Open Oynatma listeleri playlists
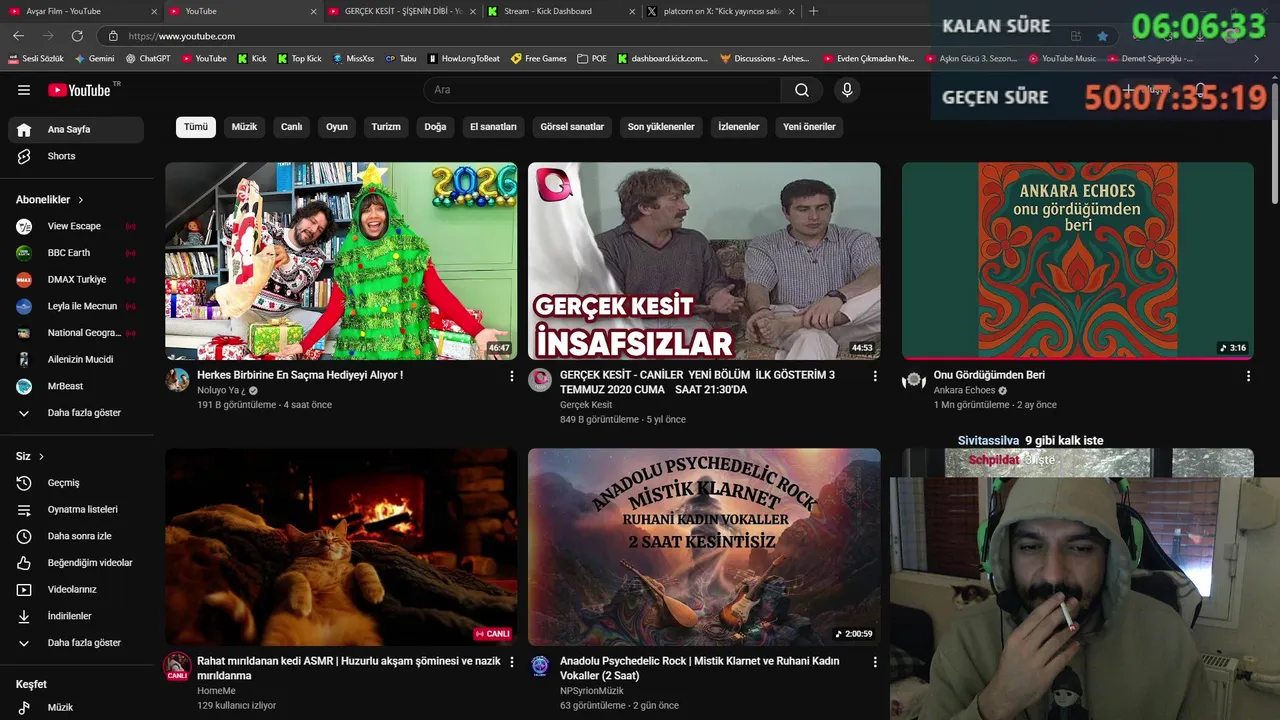The height and width of the screenshot is (720, 1280). (76, 509)
